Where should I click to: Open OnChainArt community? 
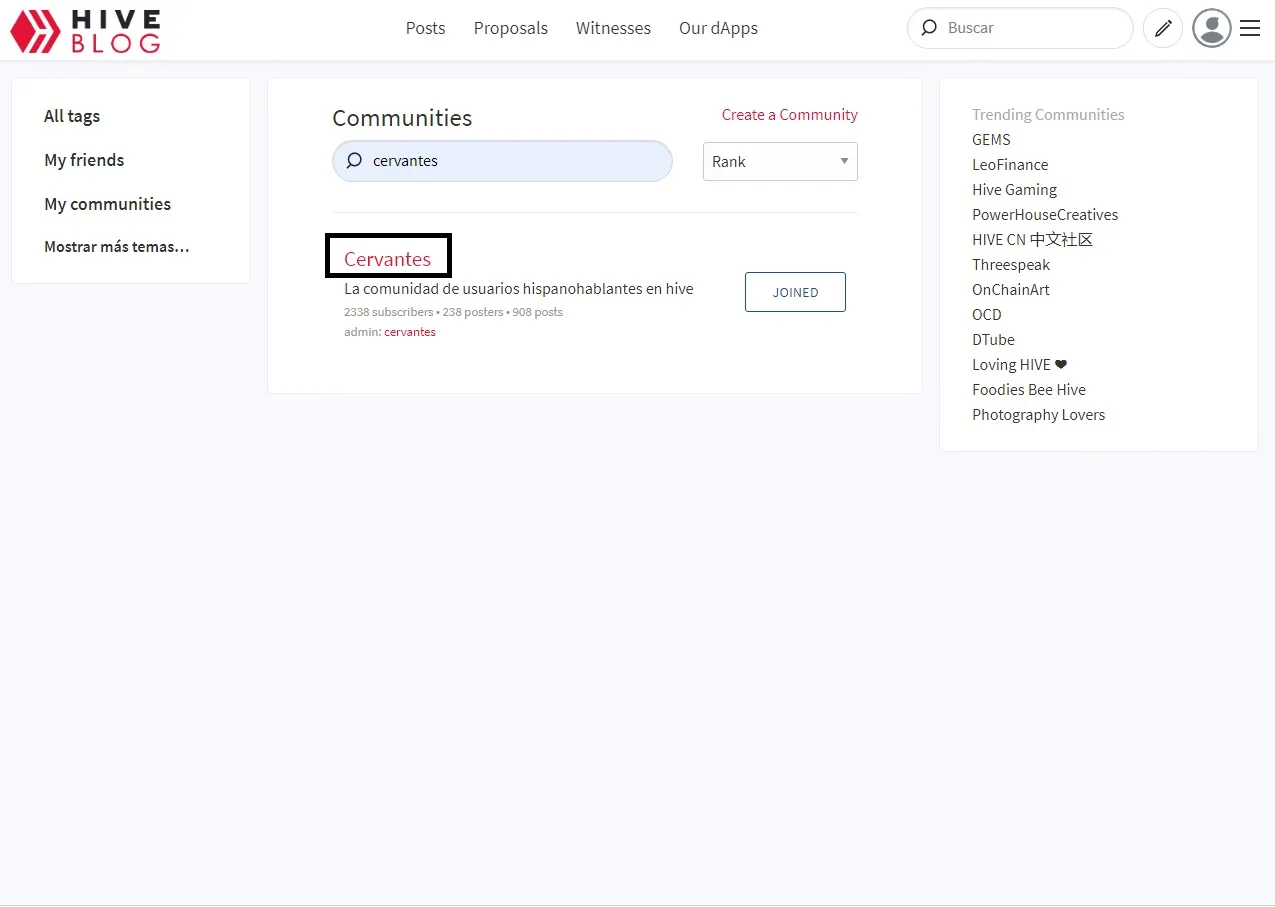(x=1011, y=290)
